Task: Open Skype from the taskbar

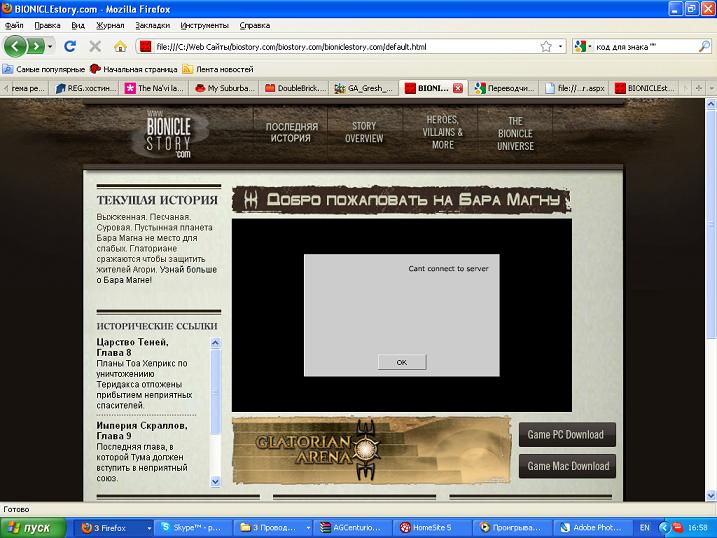Action: [193, 528]
